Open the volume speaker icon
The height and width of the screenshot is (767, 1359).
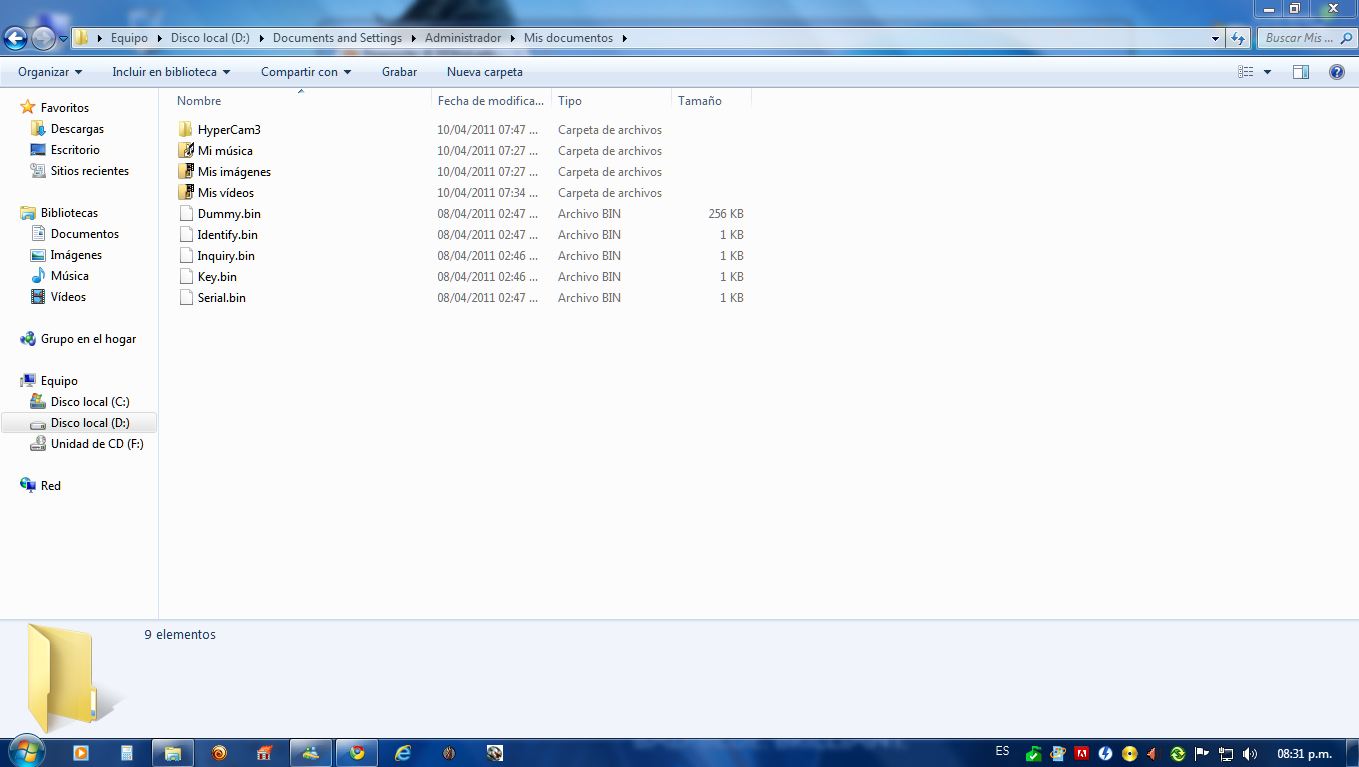pyautogui.click(x=1250, y=753)
